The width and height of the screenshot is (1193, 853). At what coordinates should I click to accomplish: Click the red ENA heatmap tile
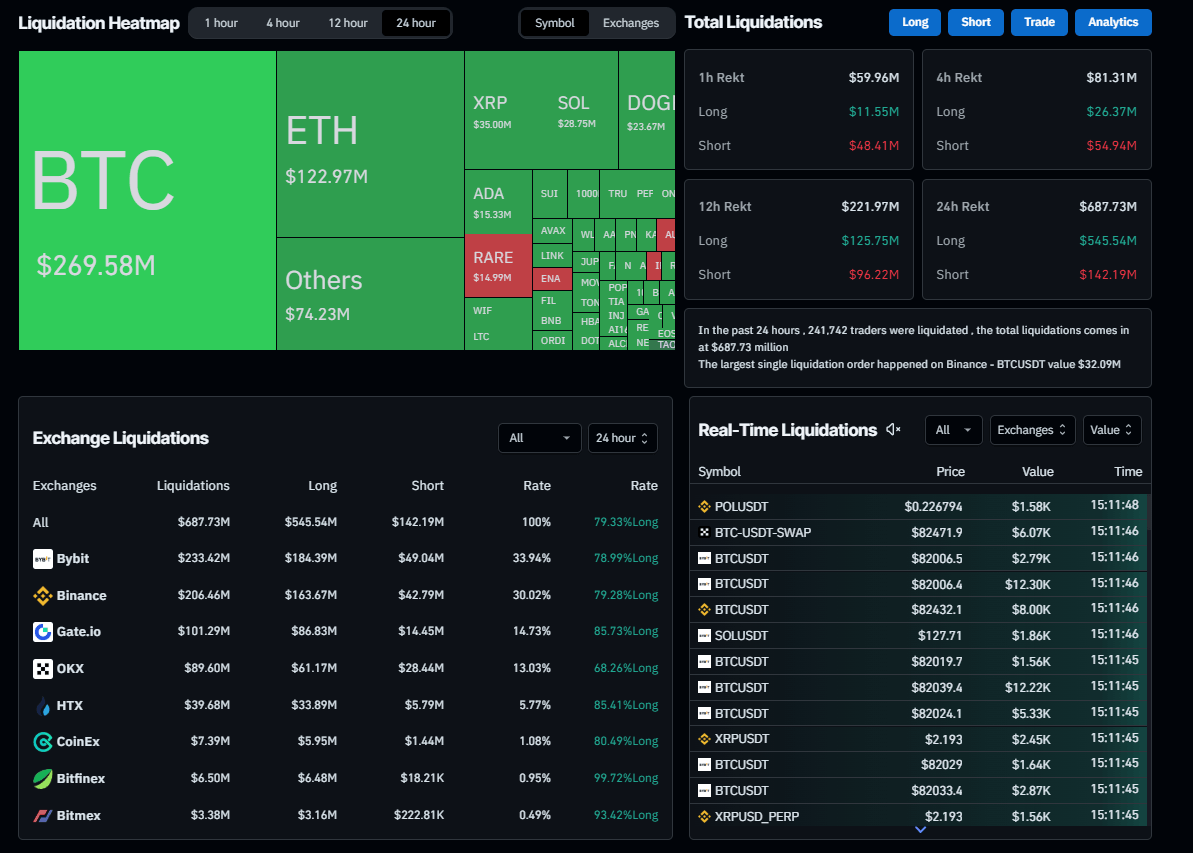click(x=552, y=278)
